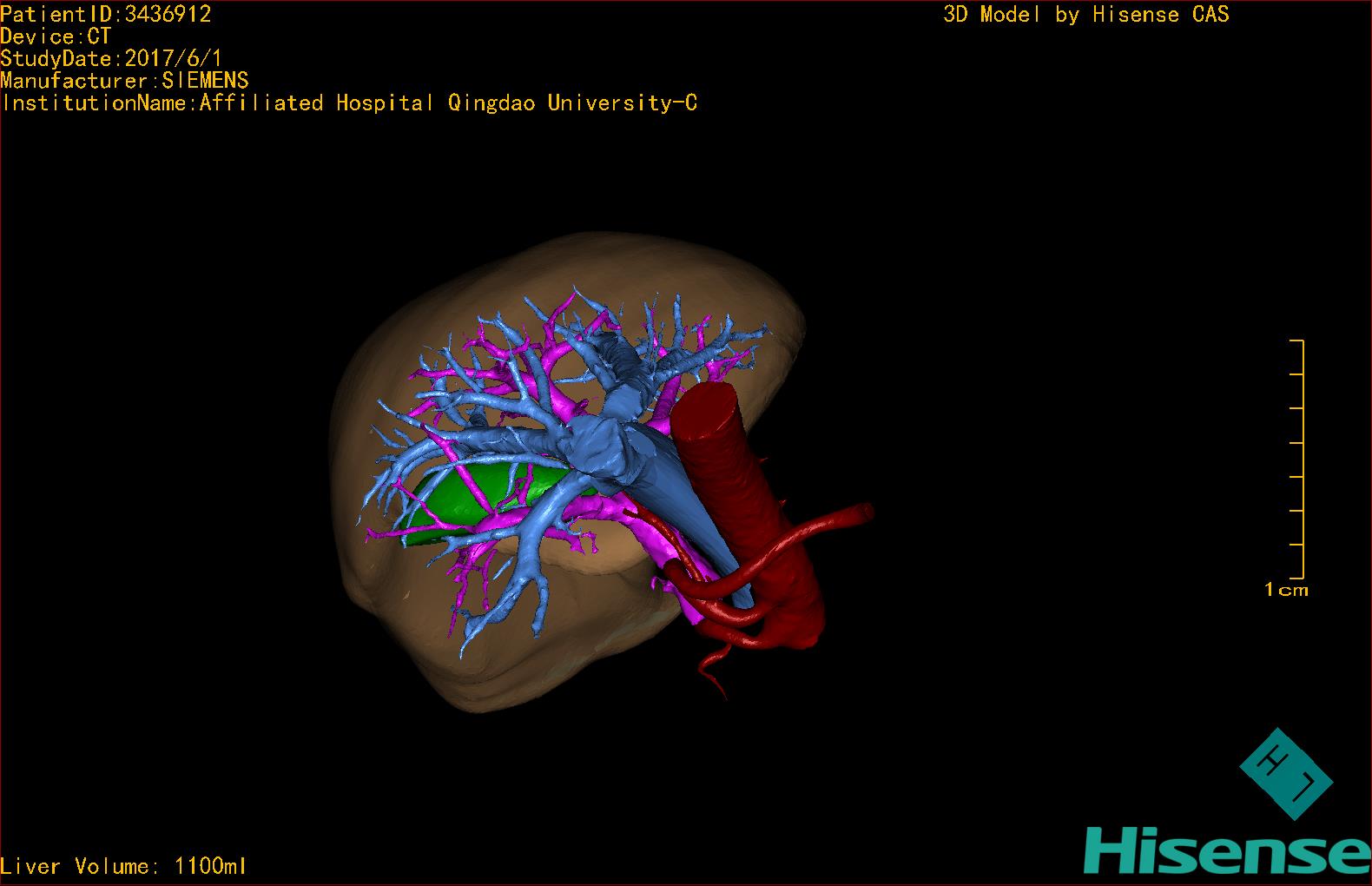
Task: Click the yellow scale ruler
Action: point(1297,460)
